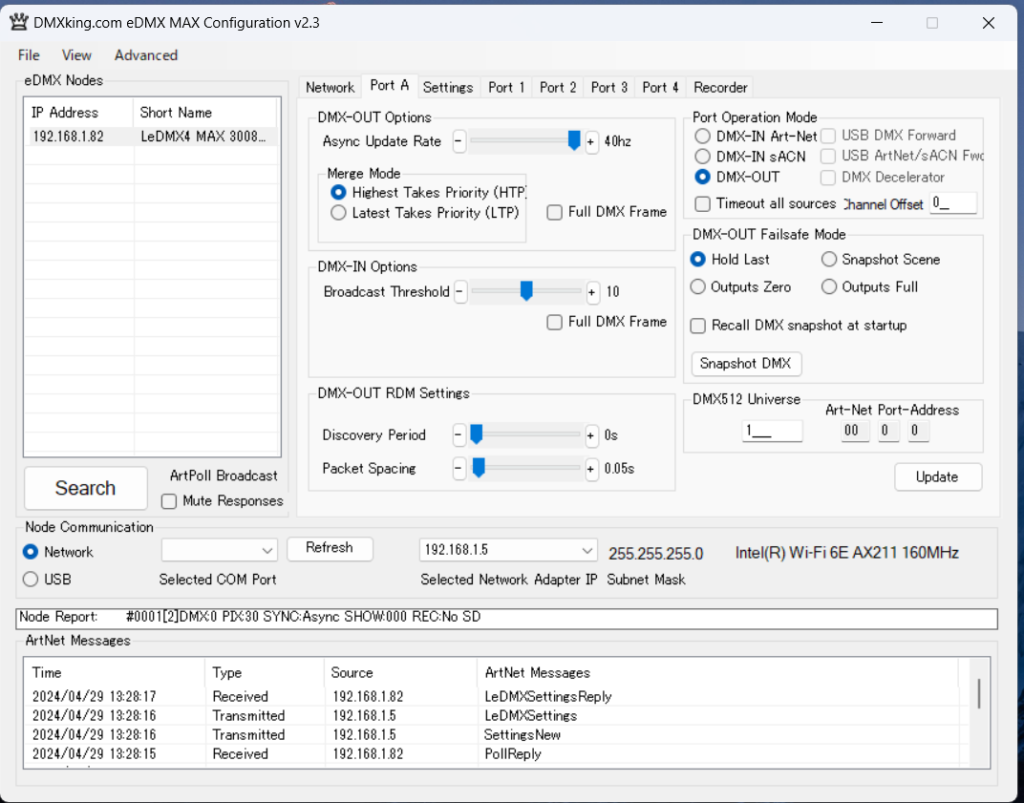Screen dimensions: 1024x803
Task: Click the Refresh button
Action: [x=330, y=548]
